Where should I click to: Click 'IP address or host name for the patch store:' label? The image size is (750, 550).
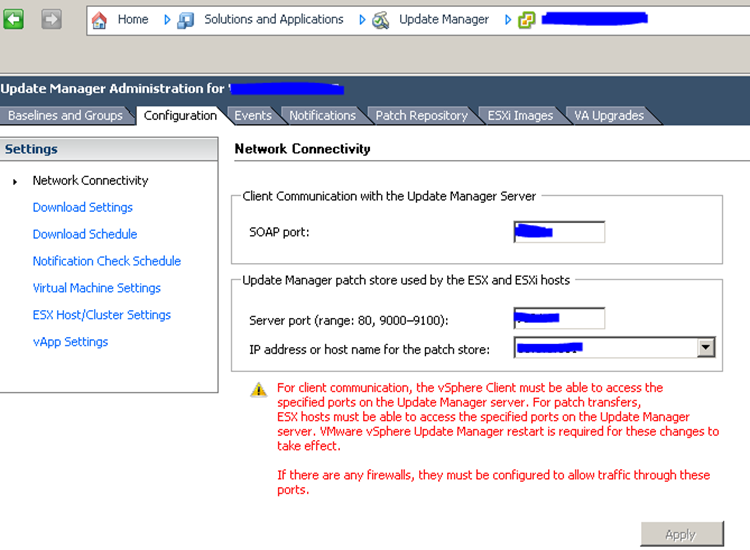[x=369, y=350]
